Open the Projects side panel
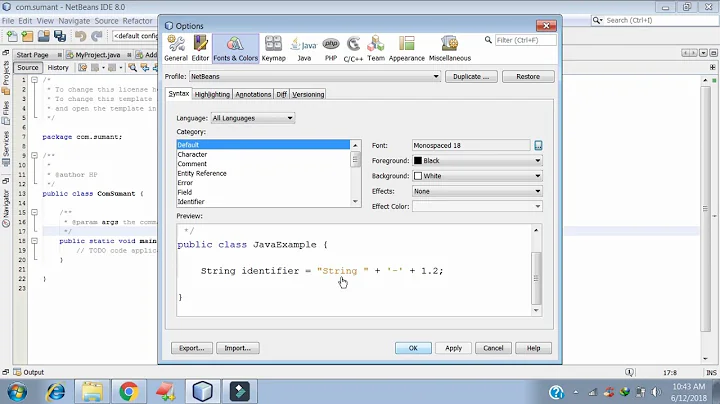 click(6, 77)
